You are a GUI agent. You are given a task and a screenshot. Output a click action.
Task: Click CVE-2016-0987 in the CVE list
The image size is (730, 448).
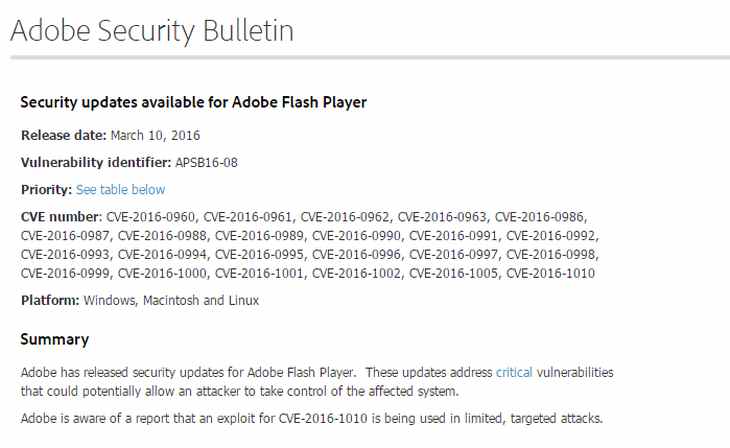[x=66, y=235]
